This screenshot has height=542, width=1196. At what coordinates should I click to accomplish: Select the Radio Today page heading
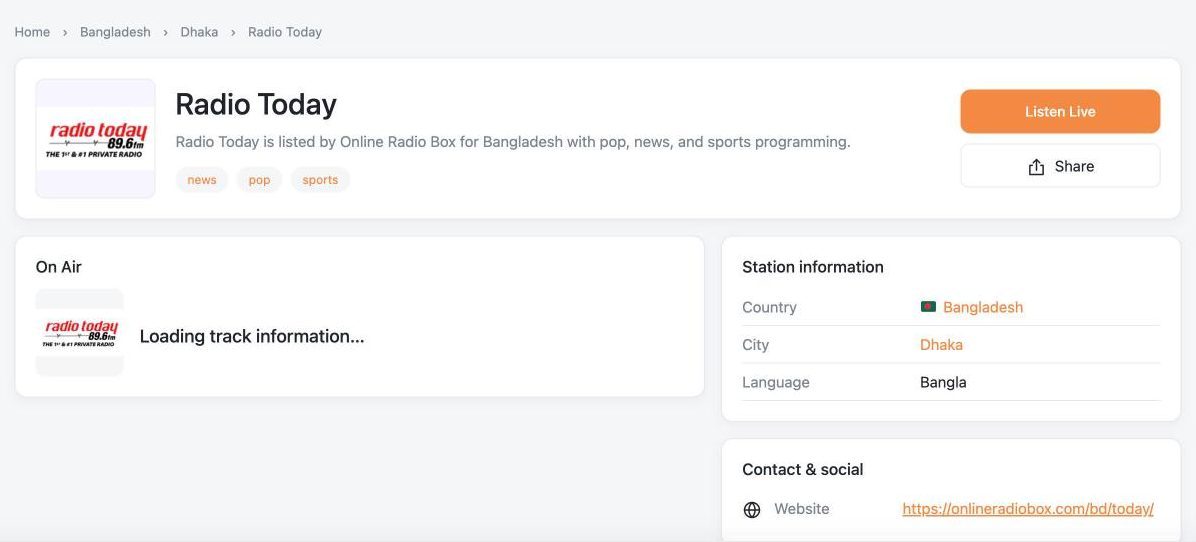pos(256,104)
